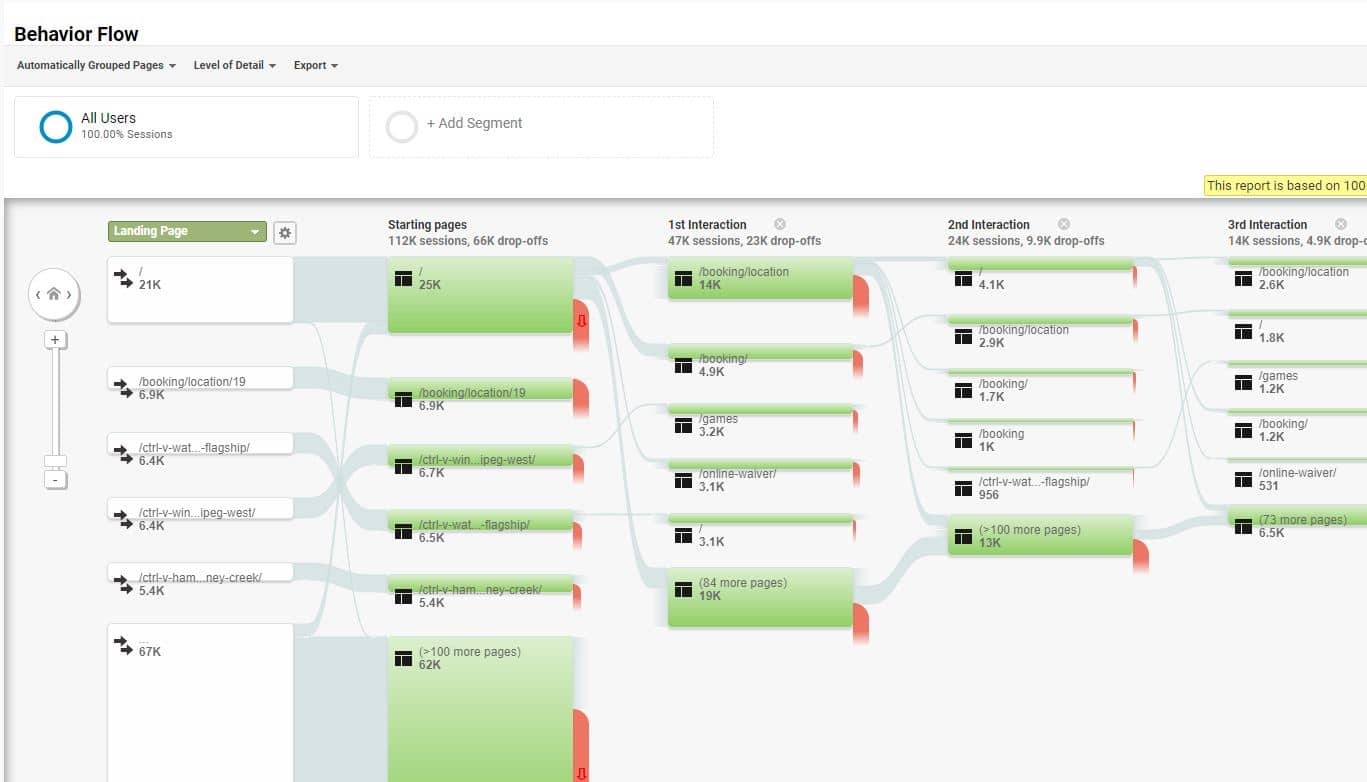Open the Level of Detail dropdown
This screenshot has height=782, width=1367.
point(235,65)
